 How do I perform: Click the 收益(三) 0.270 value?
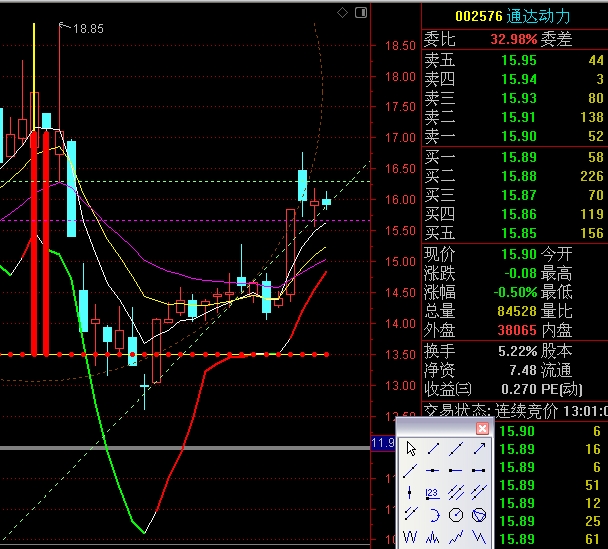click(519, 389)
